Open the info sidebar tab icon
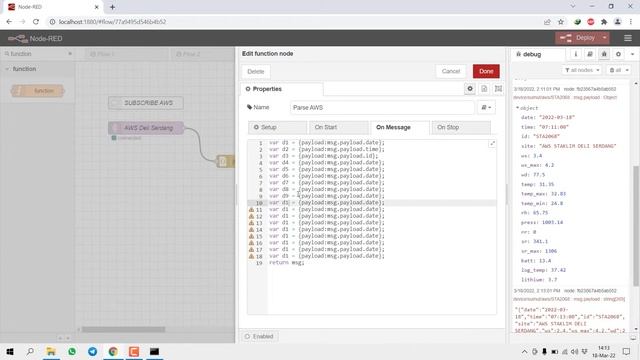 576,54
